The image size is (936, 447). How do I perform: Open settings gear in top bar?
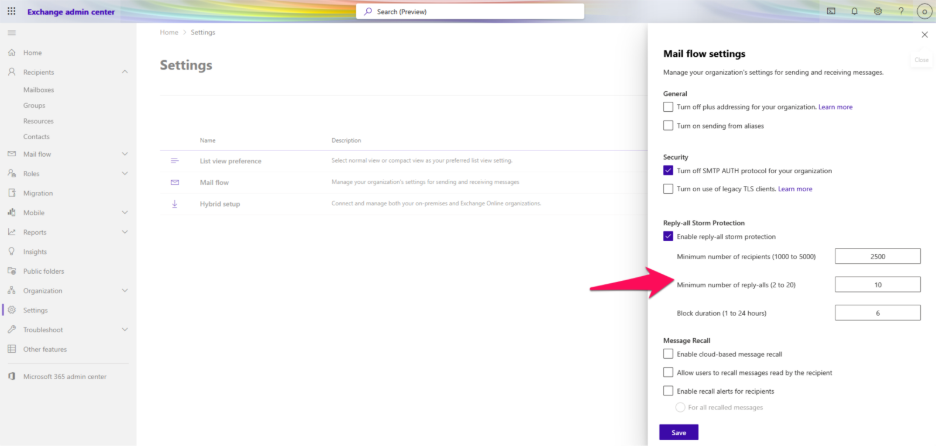pyautogui.click(x=877, y=11)
